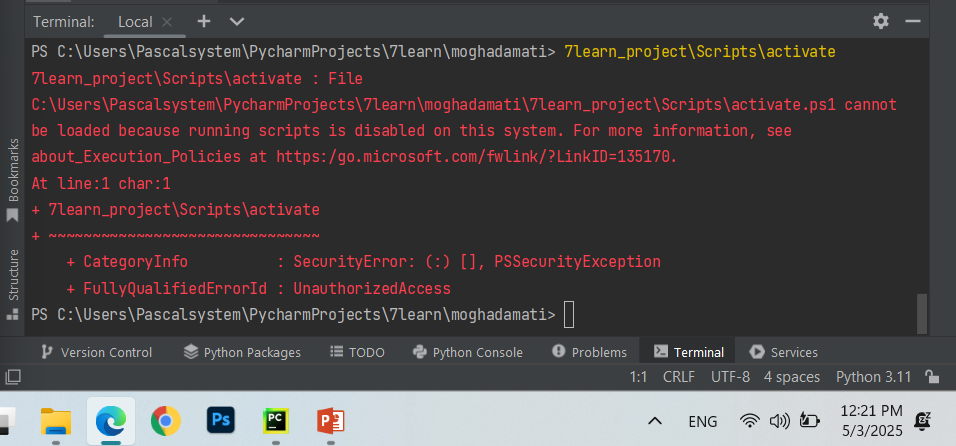Viewport: 956px width, 446px height.
Task: Open the Python 3.11 interpreter selector
Action: coord(874,377)
